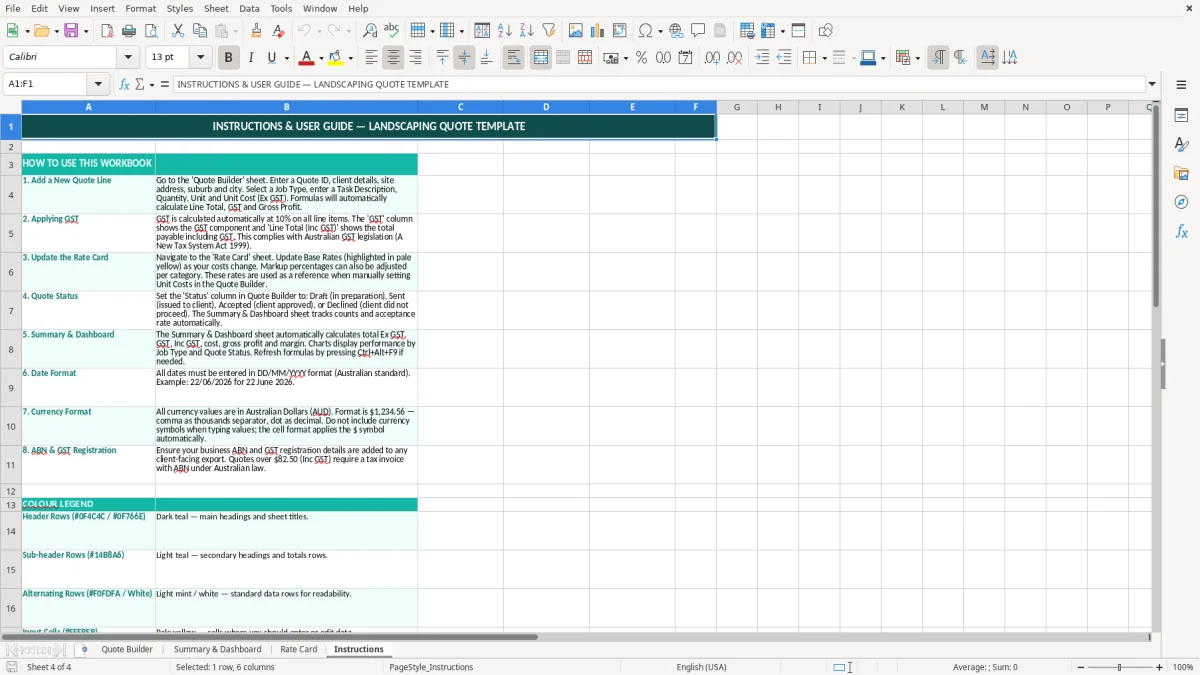Open the conditional formatting dropdown arrow
Screen dimensions: 1200x675
click(917, 58)
